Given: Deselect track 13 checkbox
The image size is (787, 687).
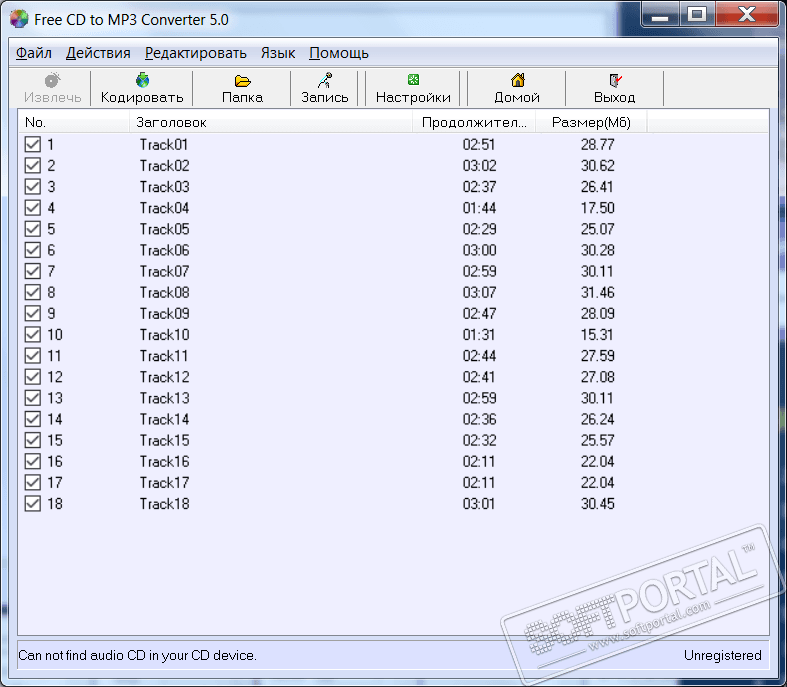Looking at the screenshot, I should click(33, 397).
